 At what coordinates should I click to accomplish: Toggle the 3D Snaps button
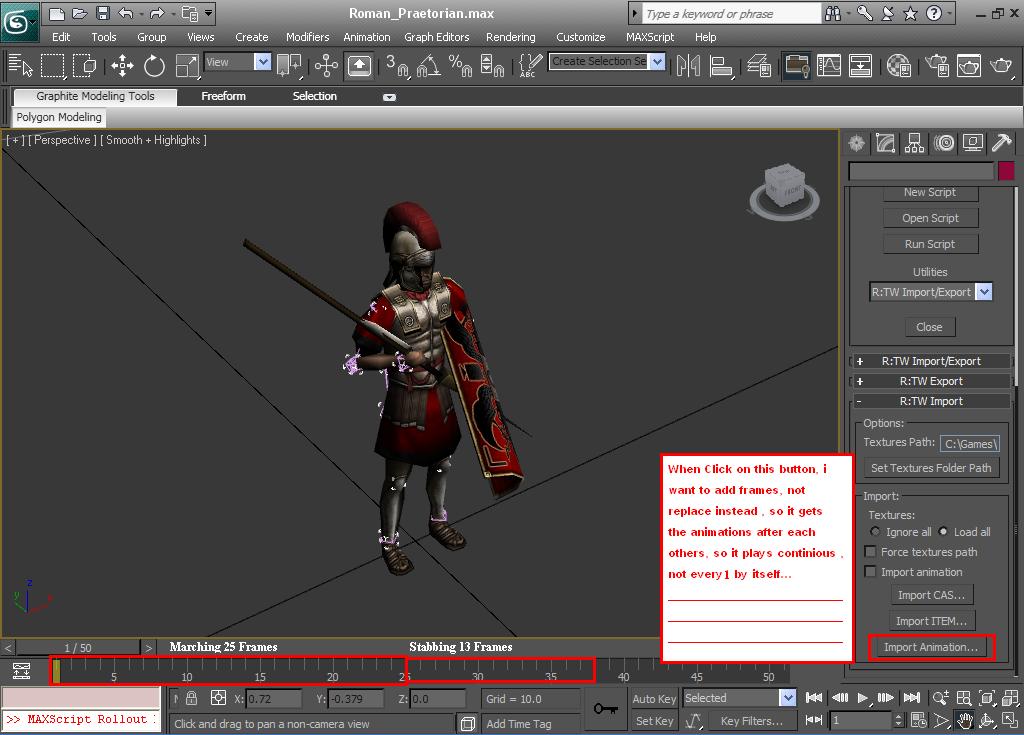(x=397, y=65)
